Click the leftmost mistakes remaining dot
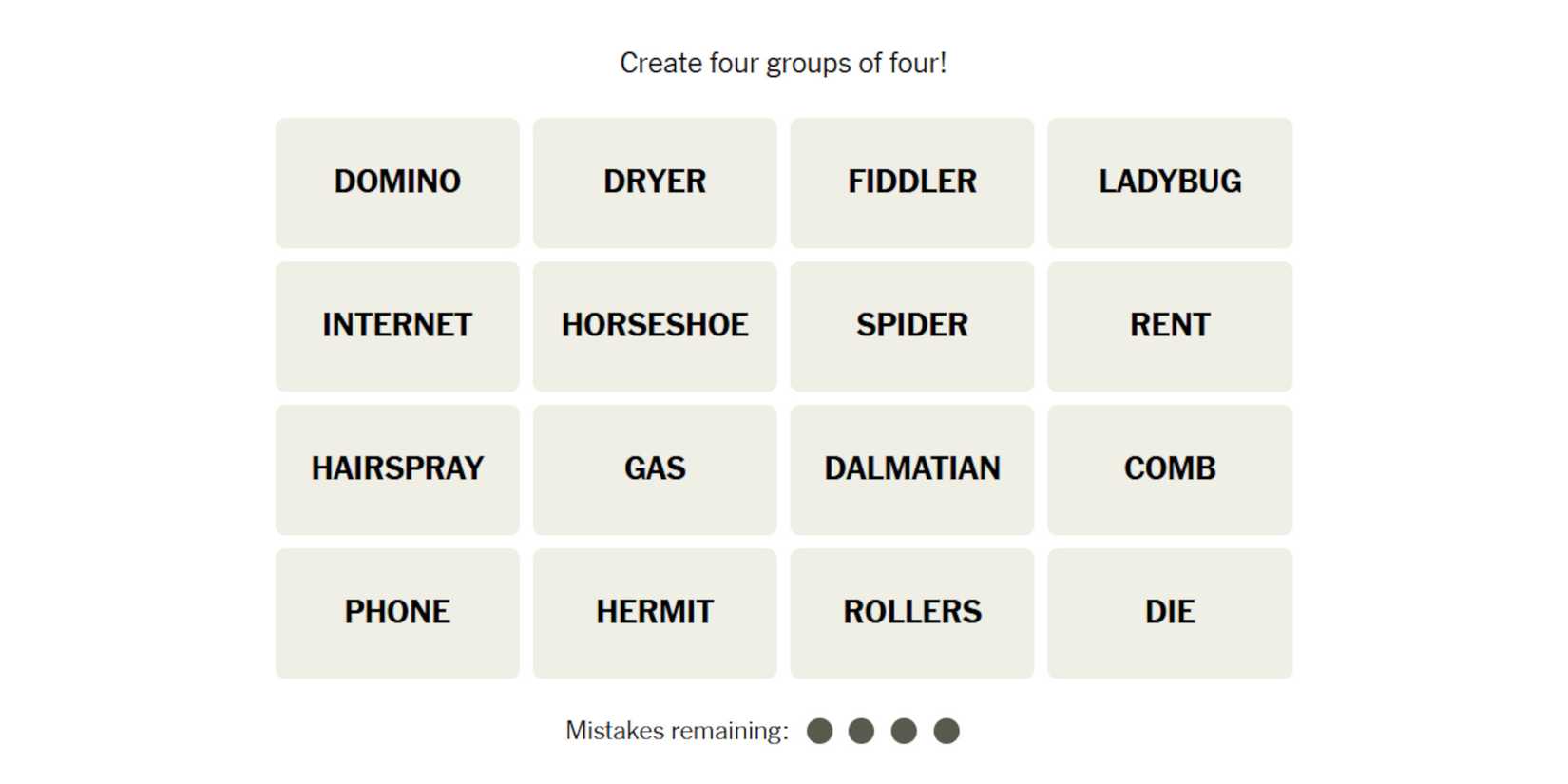The height and width of the screenshot is (784, 1568). [819, 731]
